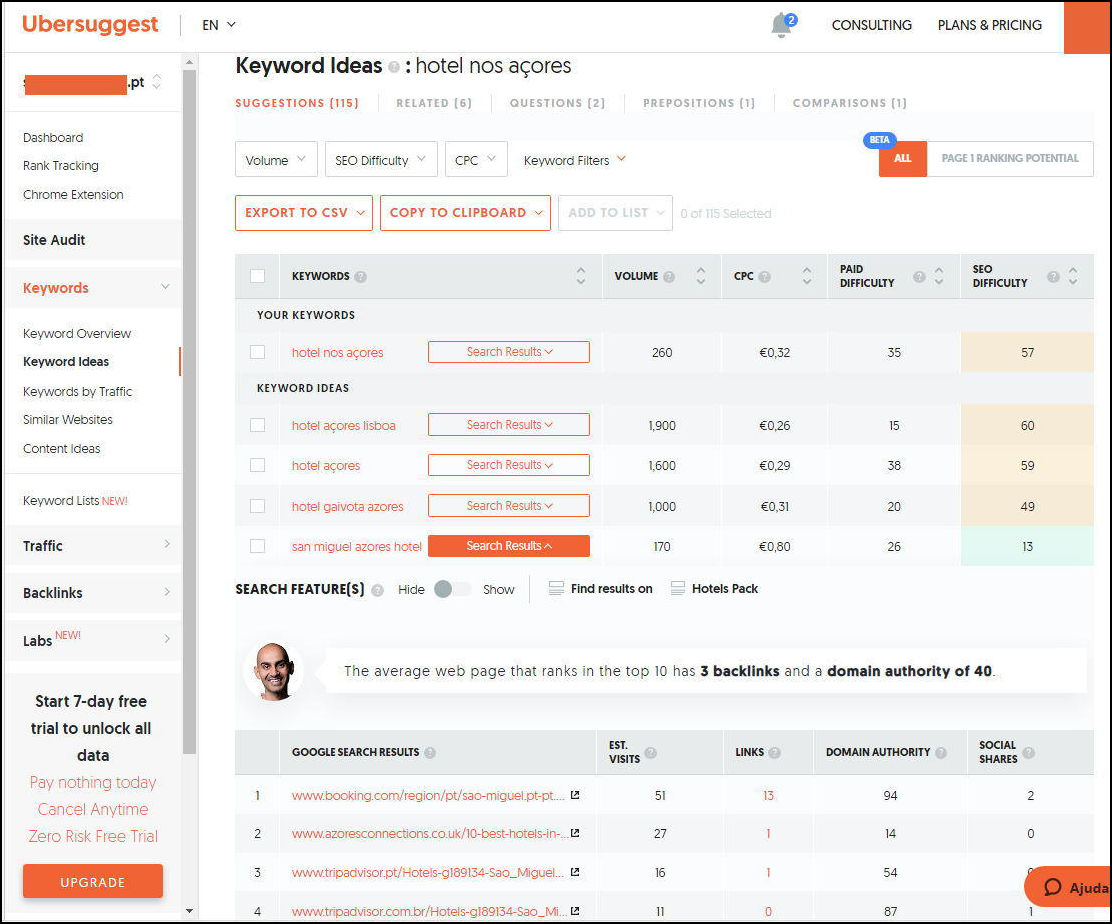This screenshot has height=924, width=1112.
Task: Click help icon beside LINKS header
Action: [774, 752]
